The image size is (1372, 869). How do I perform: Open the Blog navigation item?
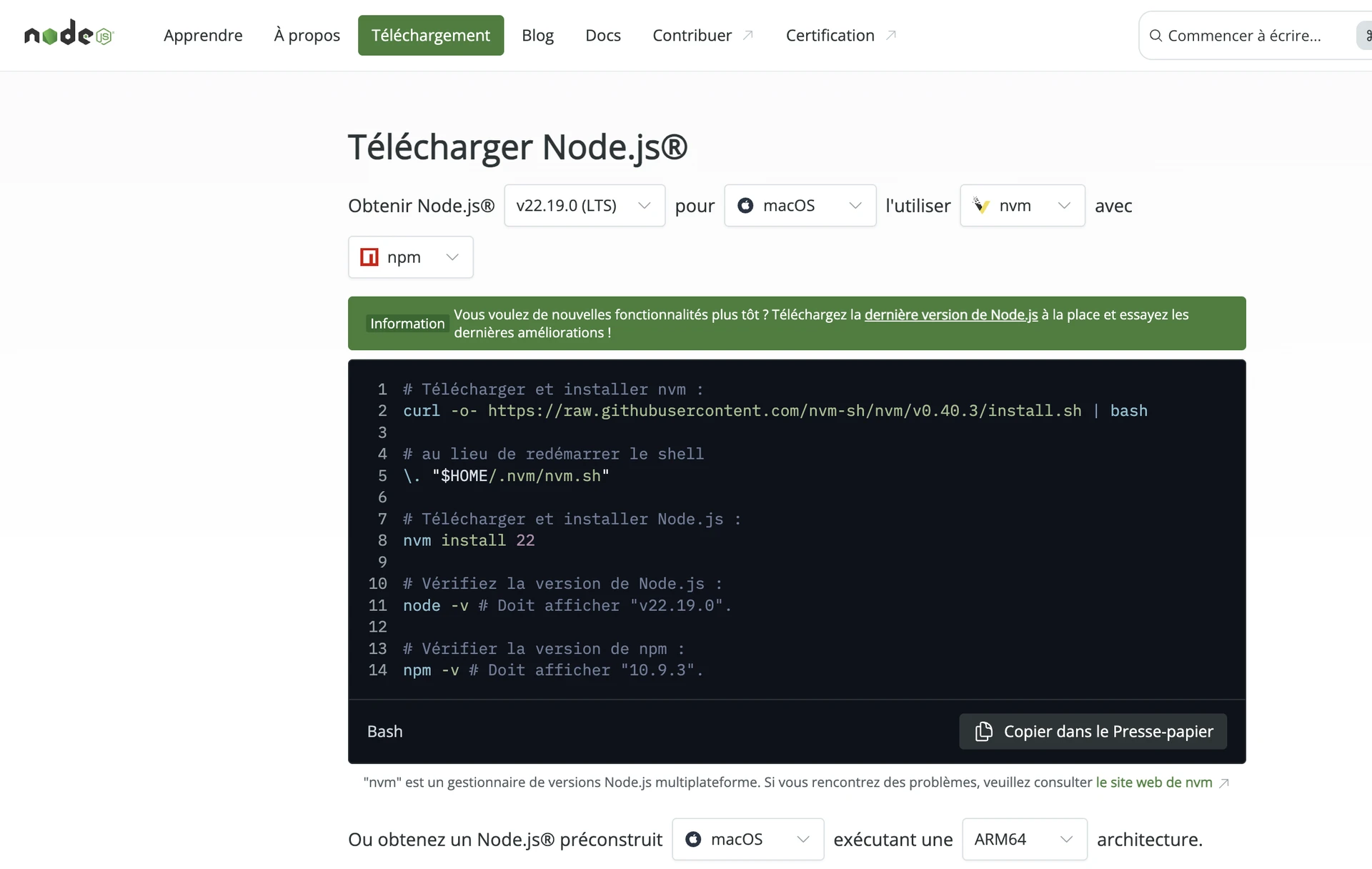[537, 35]
